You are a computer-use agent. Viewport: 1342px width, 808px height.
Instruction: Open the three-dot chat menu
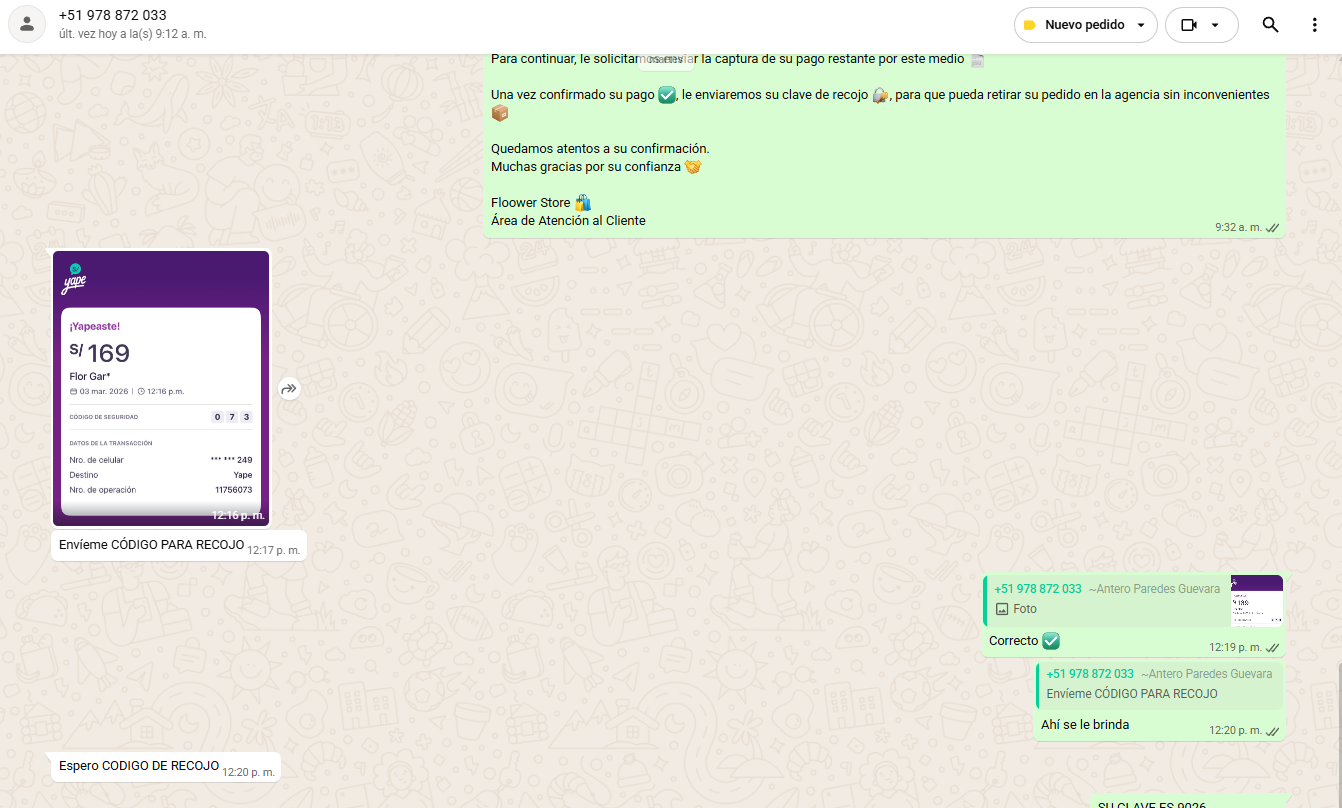[1314, 25]
